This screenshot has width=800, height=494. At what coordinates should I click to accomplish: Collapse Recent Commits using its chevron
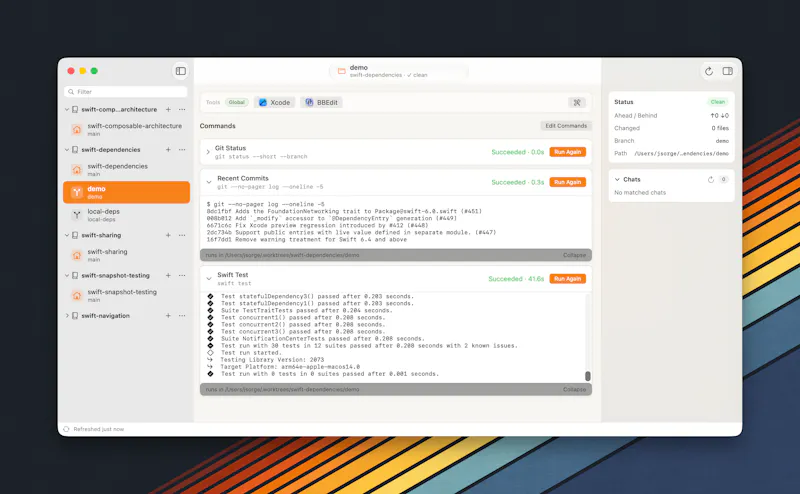click(209, 182)
